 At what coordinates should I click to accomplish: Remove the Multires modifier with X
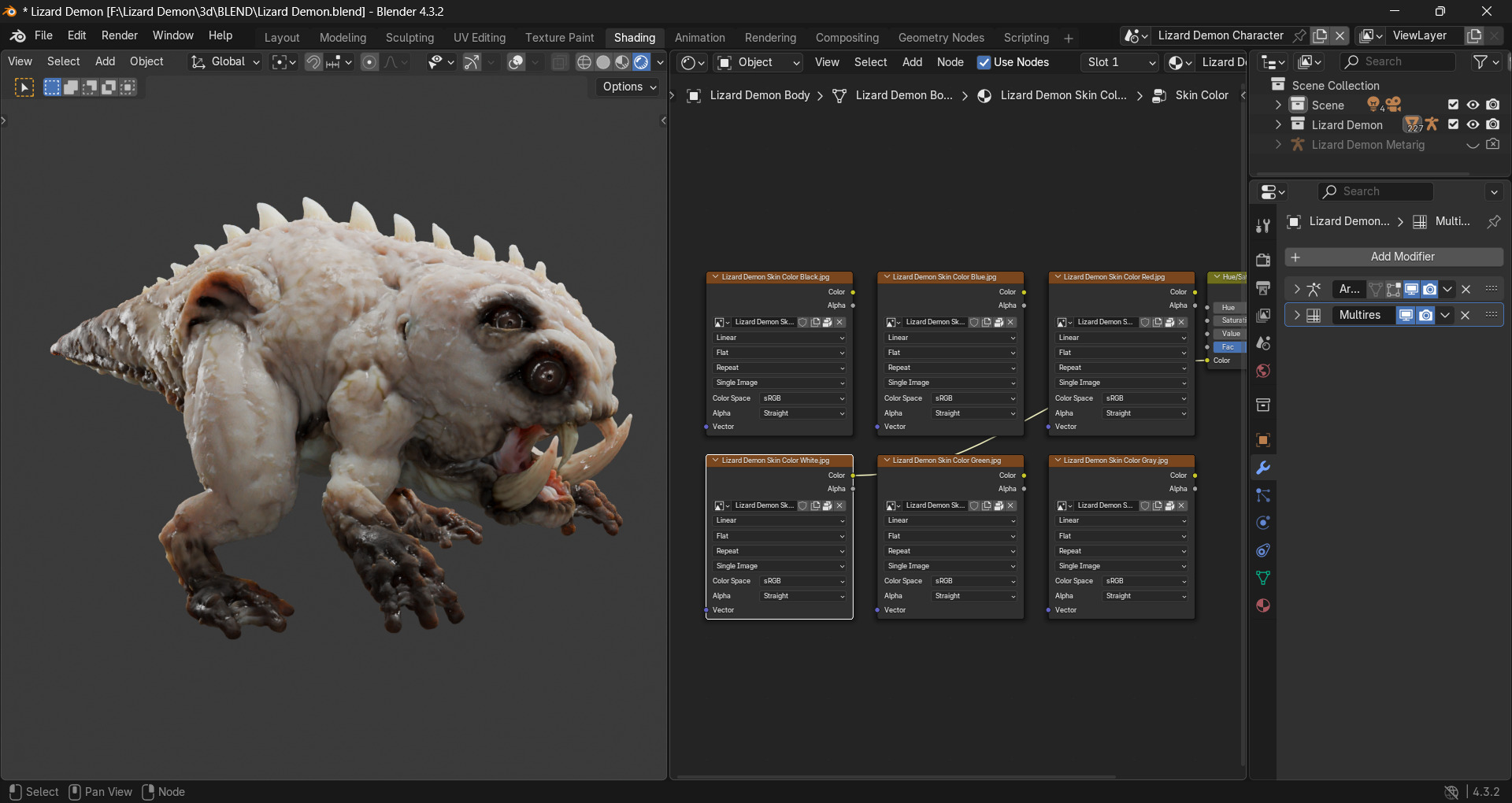tap(1466, 315)
